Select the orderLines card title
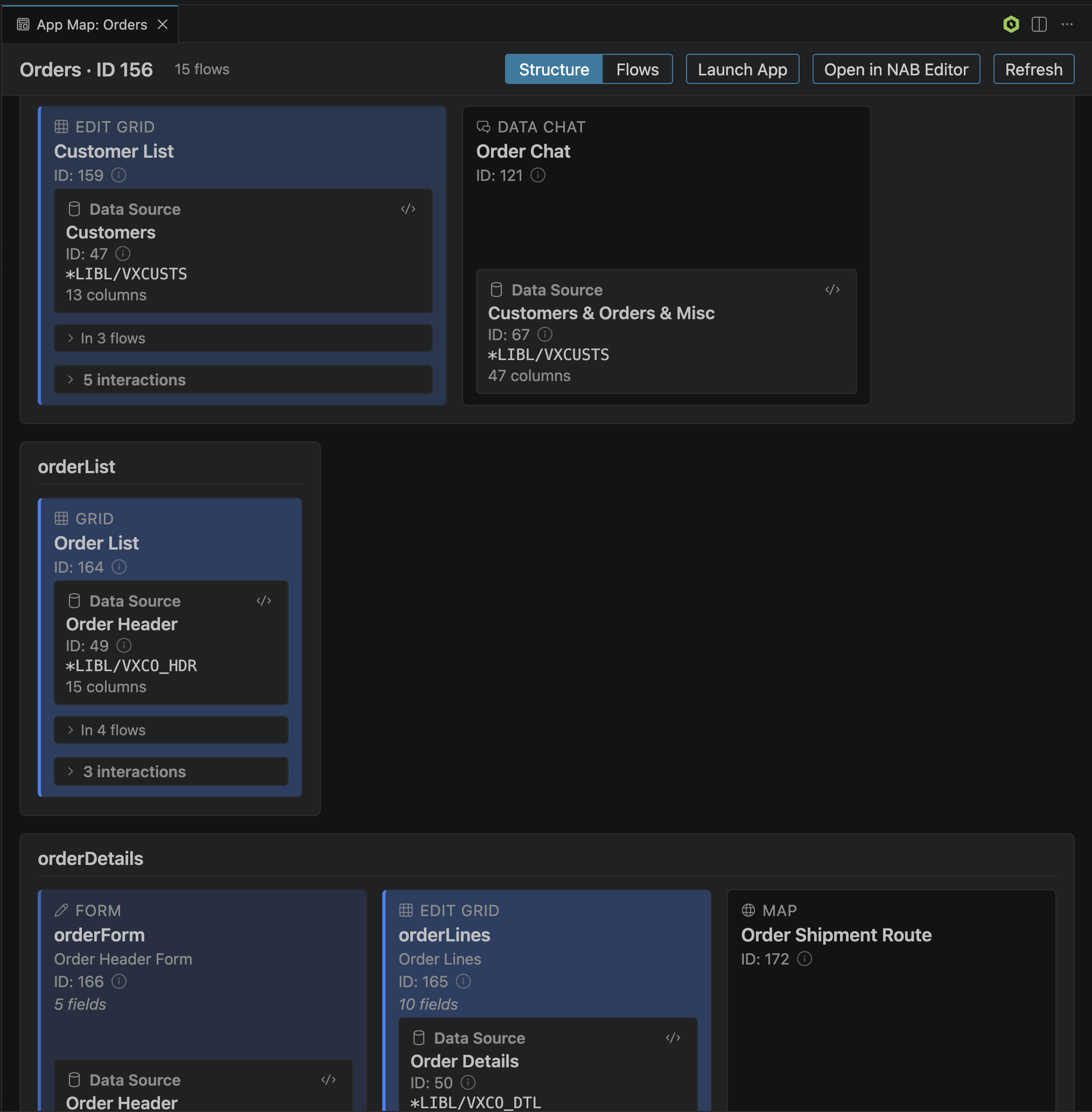 pyautogui.click(x=444, y=935)
